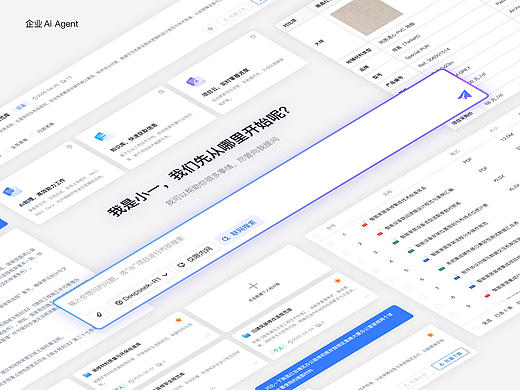Image resolution: width=520 pixels, height=390 pixels.
Task: Tick the checkbox of file row 6
Action: click(x=407, y=288)
